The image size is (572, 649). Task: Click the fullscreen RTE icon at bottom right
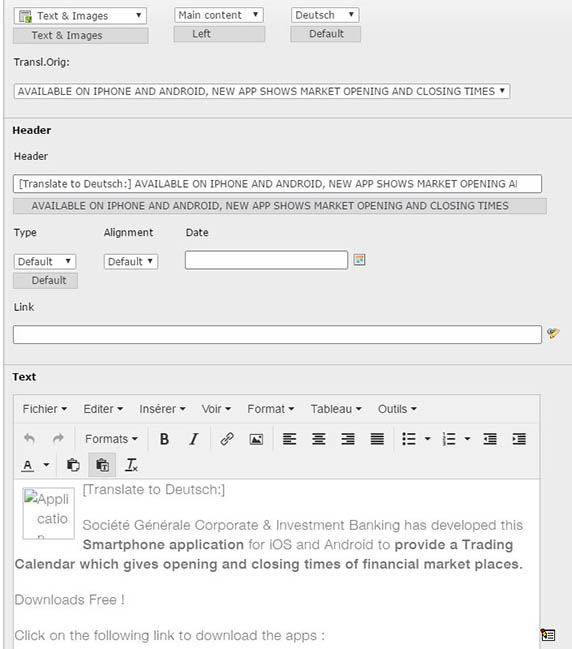tap(548, 635)
